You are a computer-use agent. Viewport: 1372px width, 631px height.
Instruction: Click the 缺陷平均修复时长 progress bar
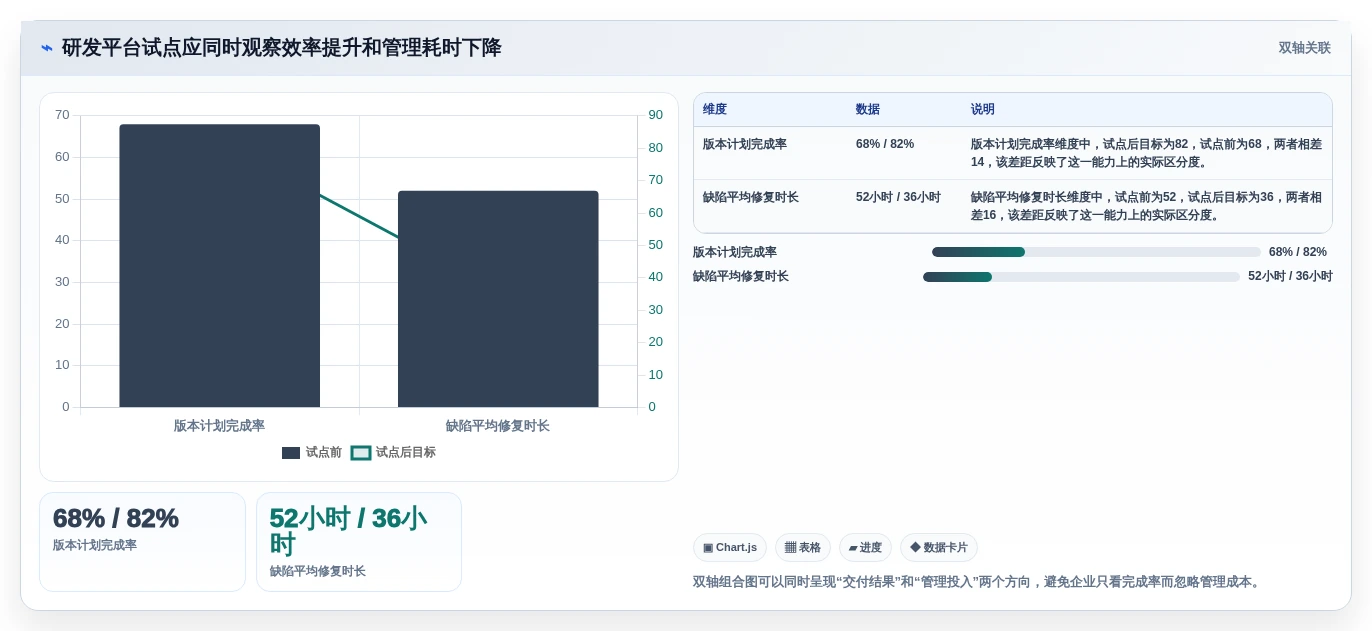(x=1081, y=276)
